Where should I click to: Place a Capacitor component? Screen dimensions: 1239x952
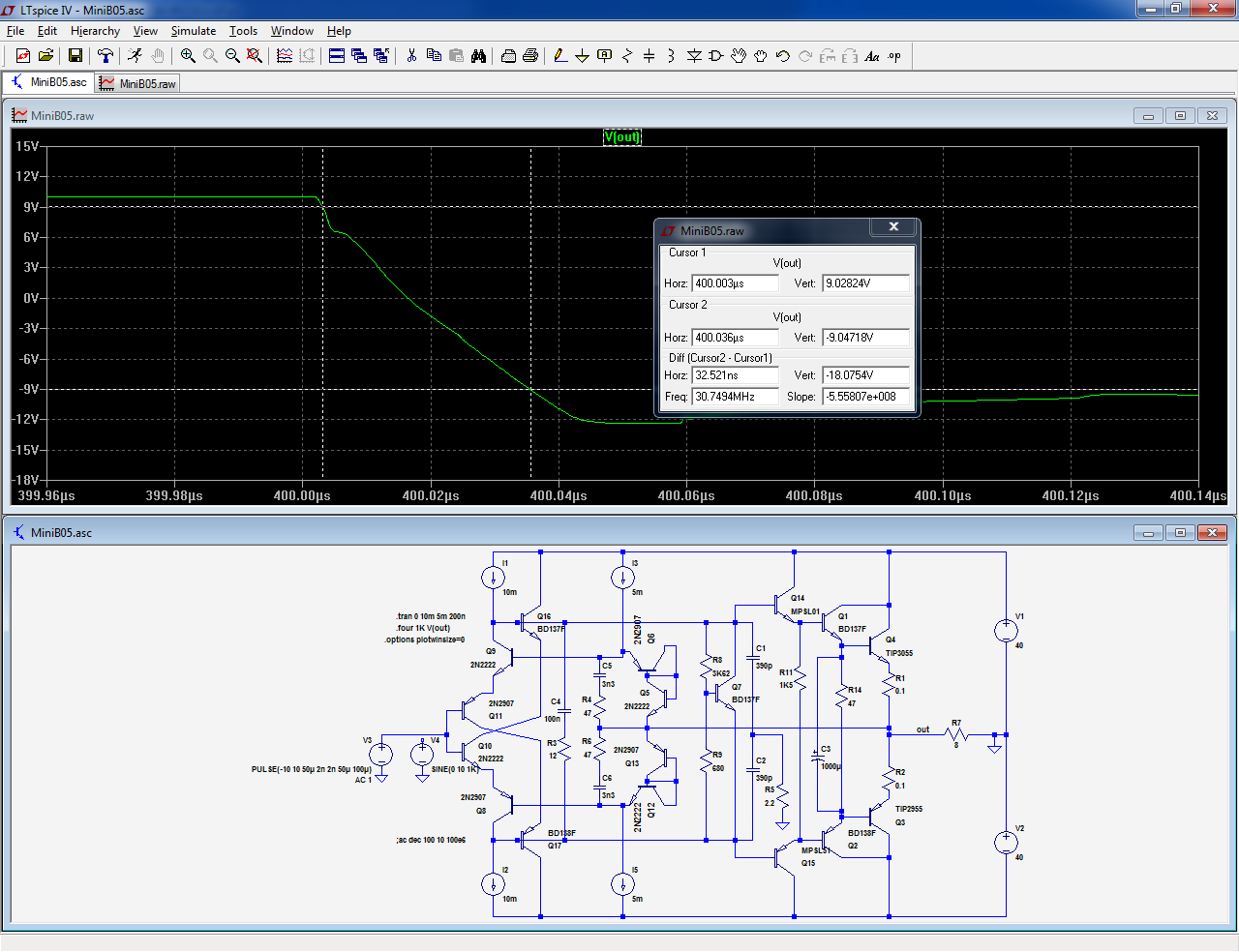pos(650,56)
